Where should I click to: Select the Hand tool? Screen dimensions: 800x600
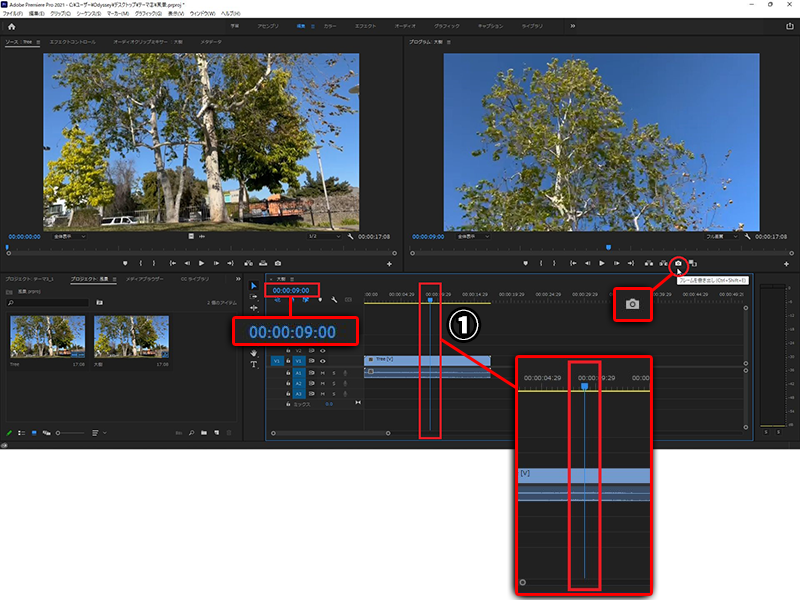click(x=254, y=353)
